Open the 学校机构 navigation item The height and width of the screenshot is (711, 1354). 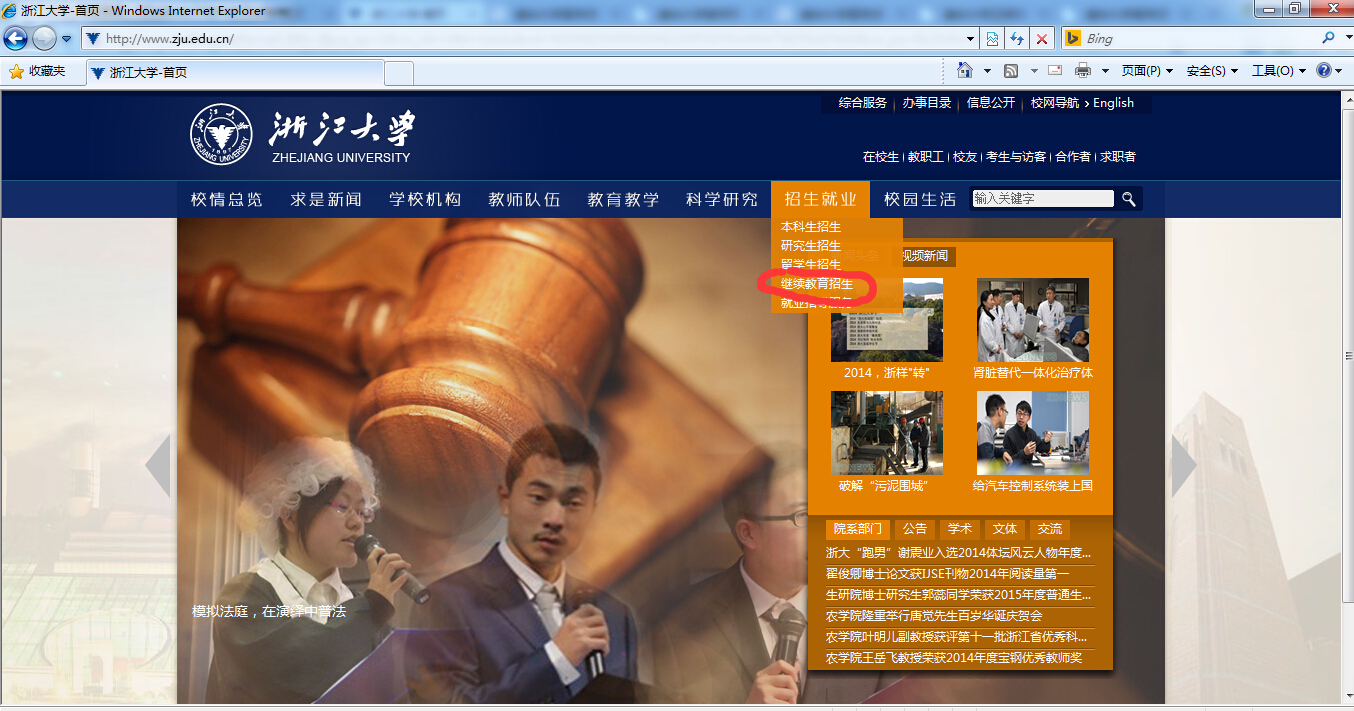click(425, 199)
